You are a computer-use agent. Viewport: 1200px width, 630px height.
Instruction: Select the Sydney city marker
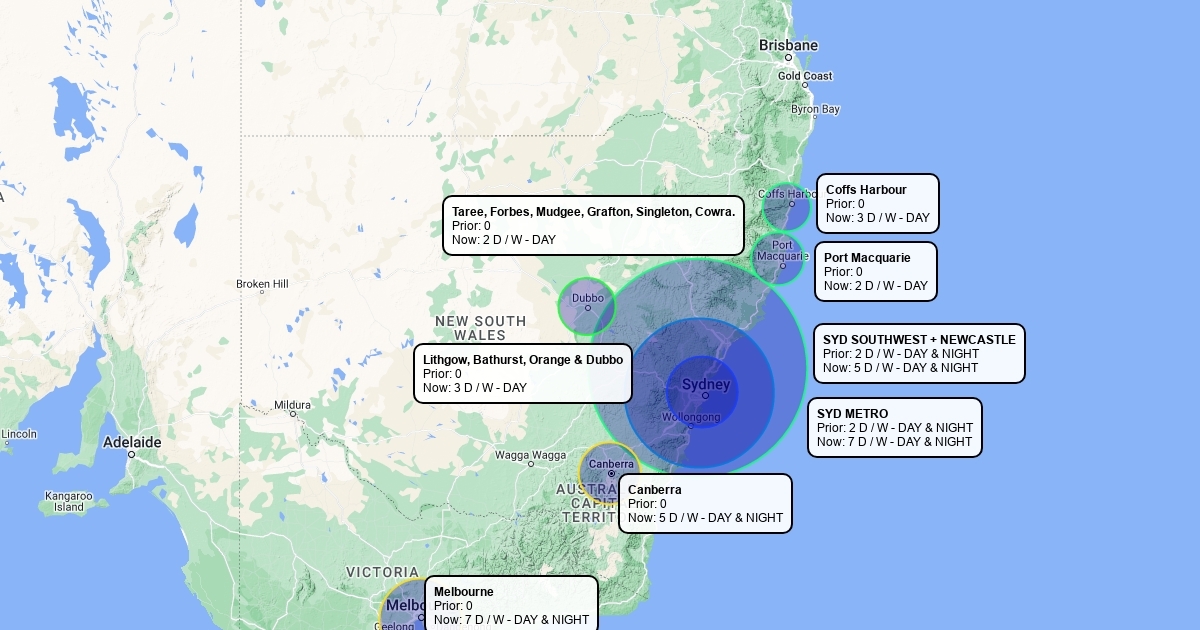(705, 396)
